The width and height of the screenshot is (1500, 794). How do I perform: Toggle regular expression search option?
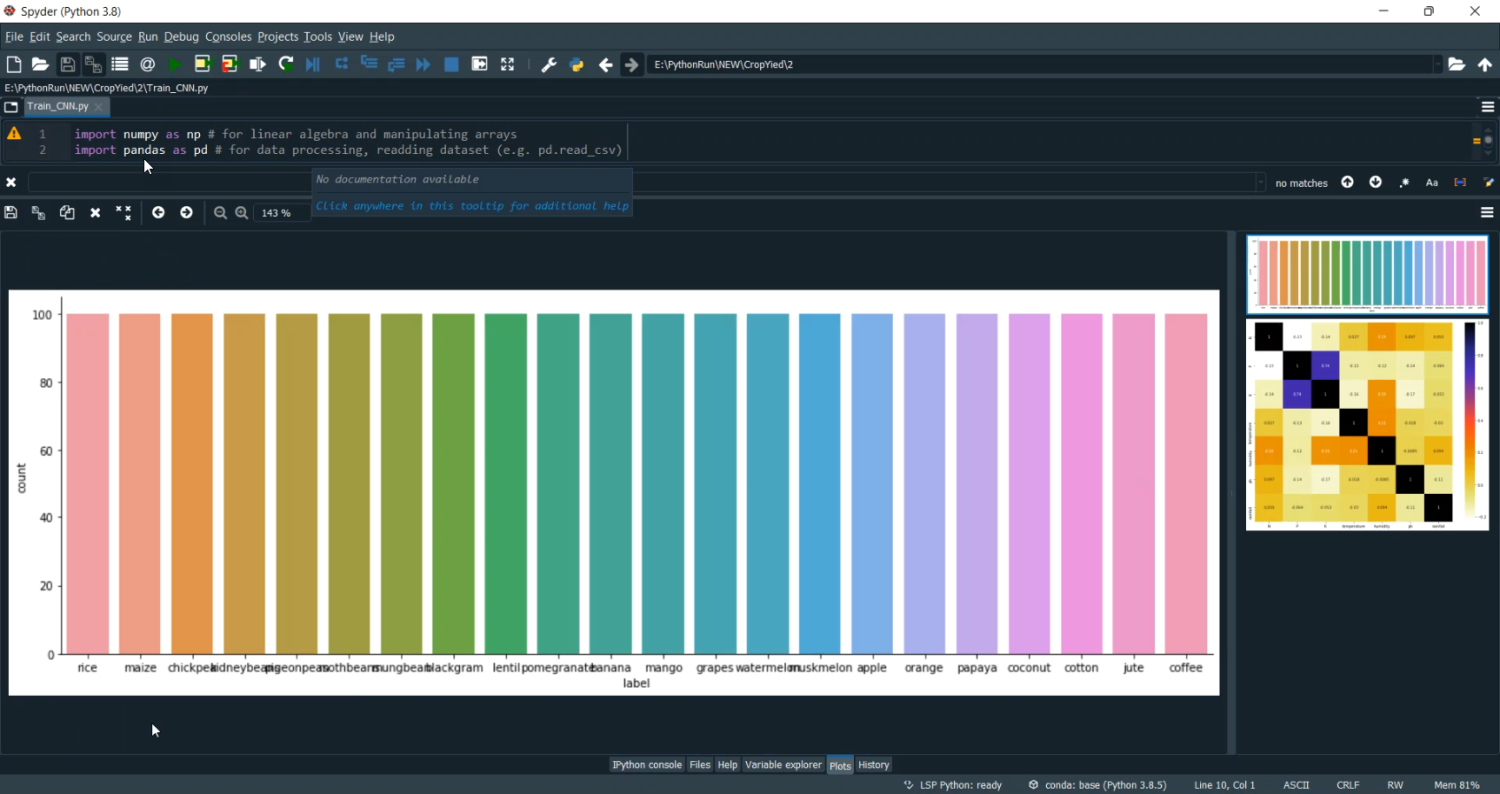click(1404, 183)
